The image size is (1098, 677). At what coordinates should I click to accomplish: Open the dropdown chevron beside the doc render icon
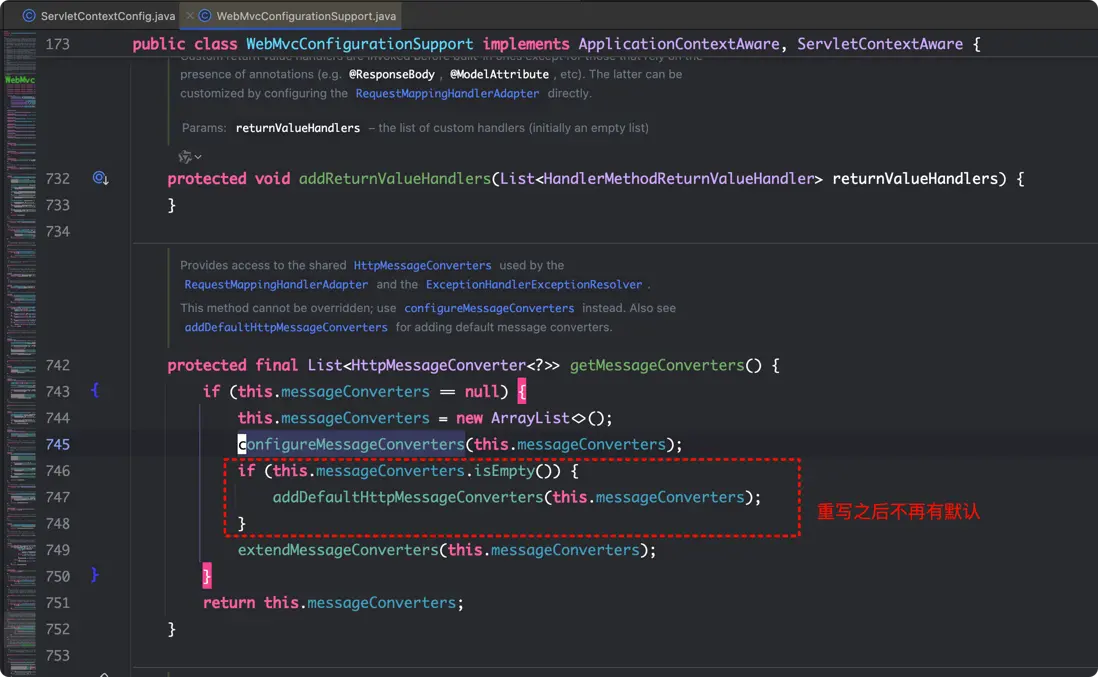tap(198, 157)
